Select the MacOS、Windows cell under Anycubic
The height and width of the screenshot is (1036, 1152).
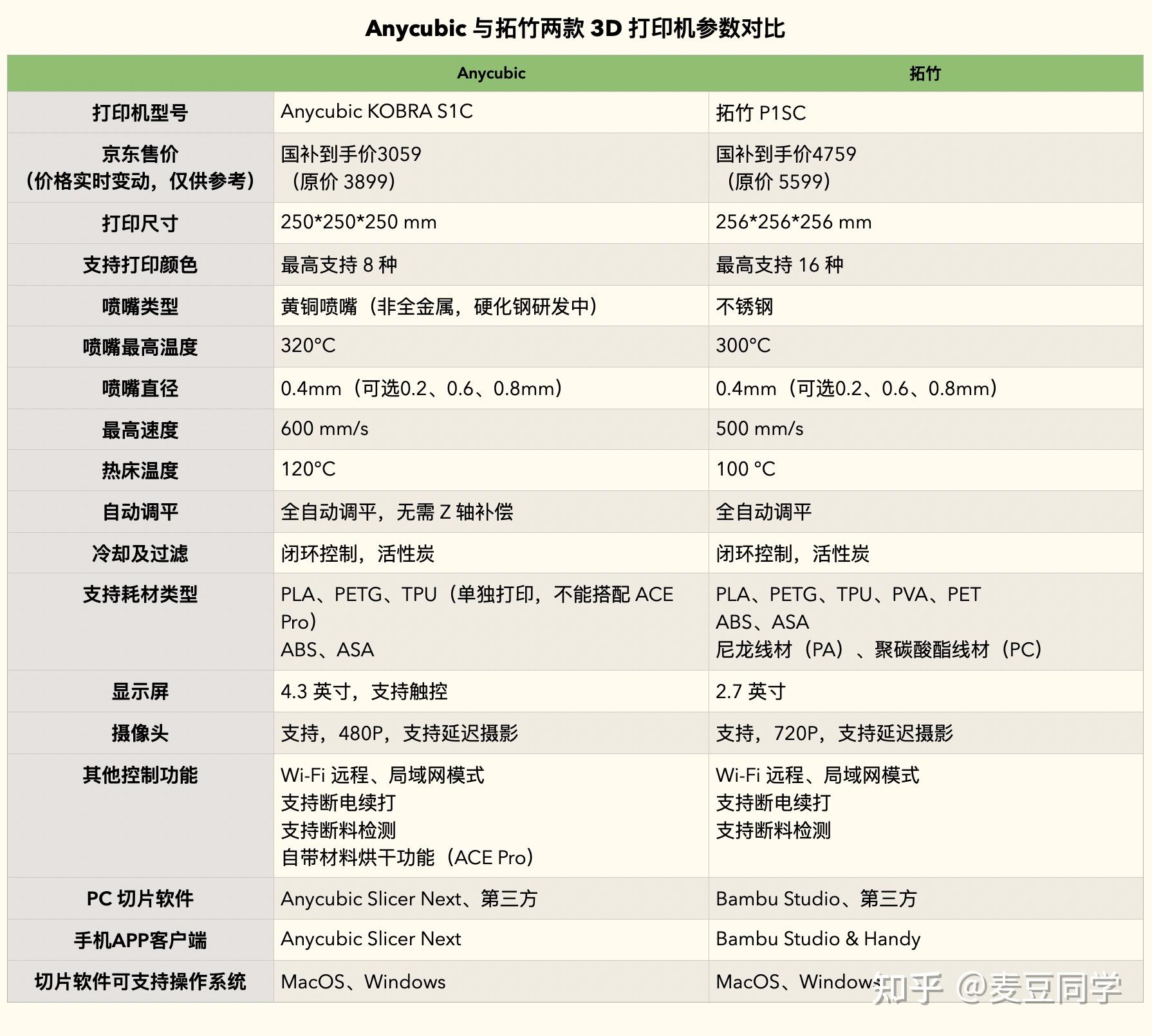tap(363, 981)
